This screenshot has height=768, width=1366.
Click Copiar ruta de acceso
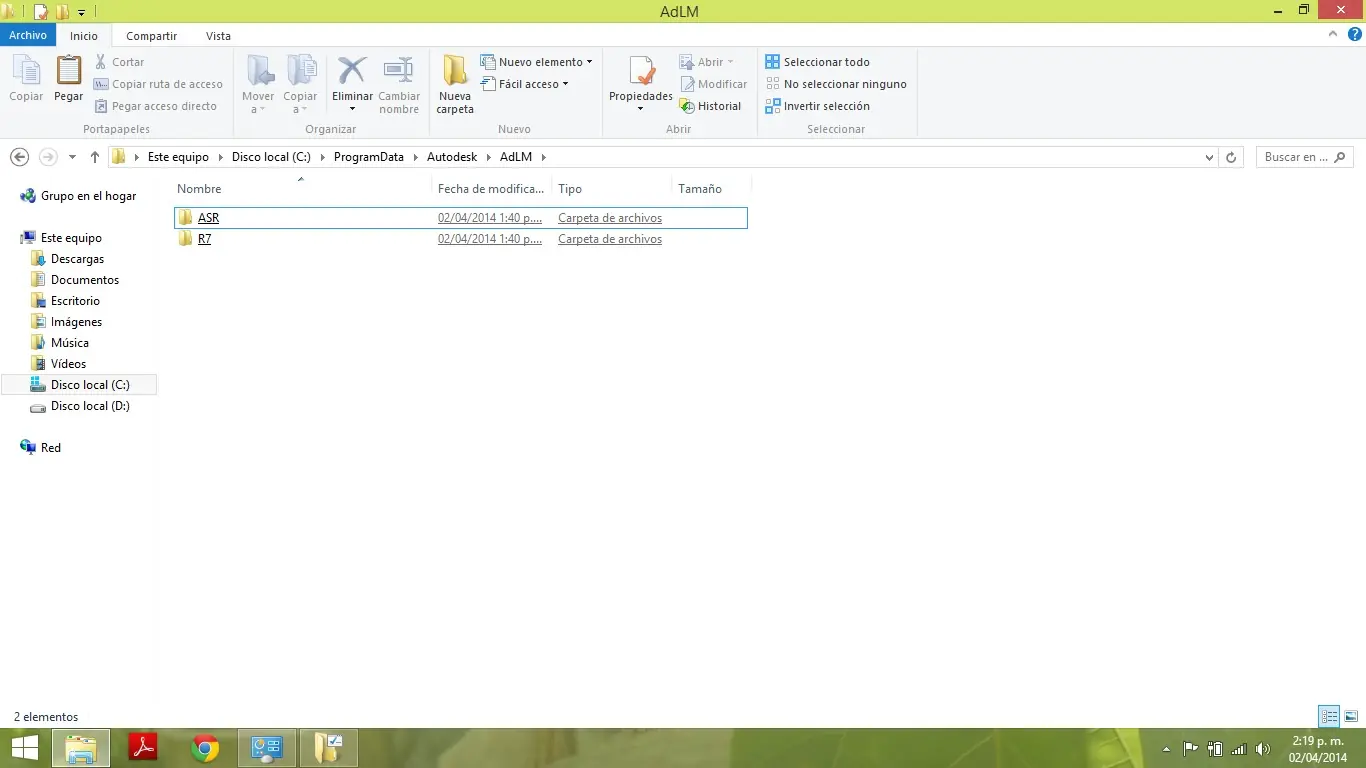tap(158, 84)
